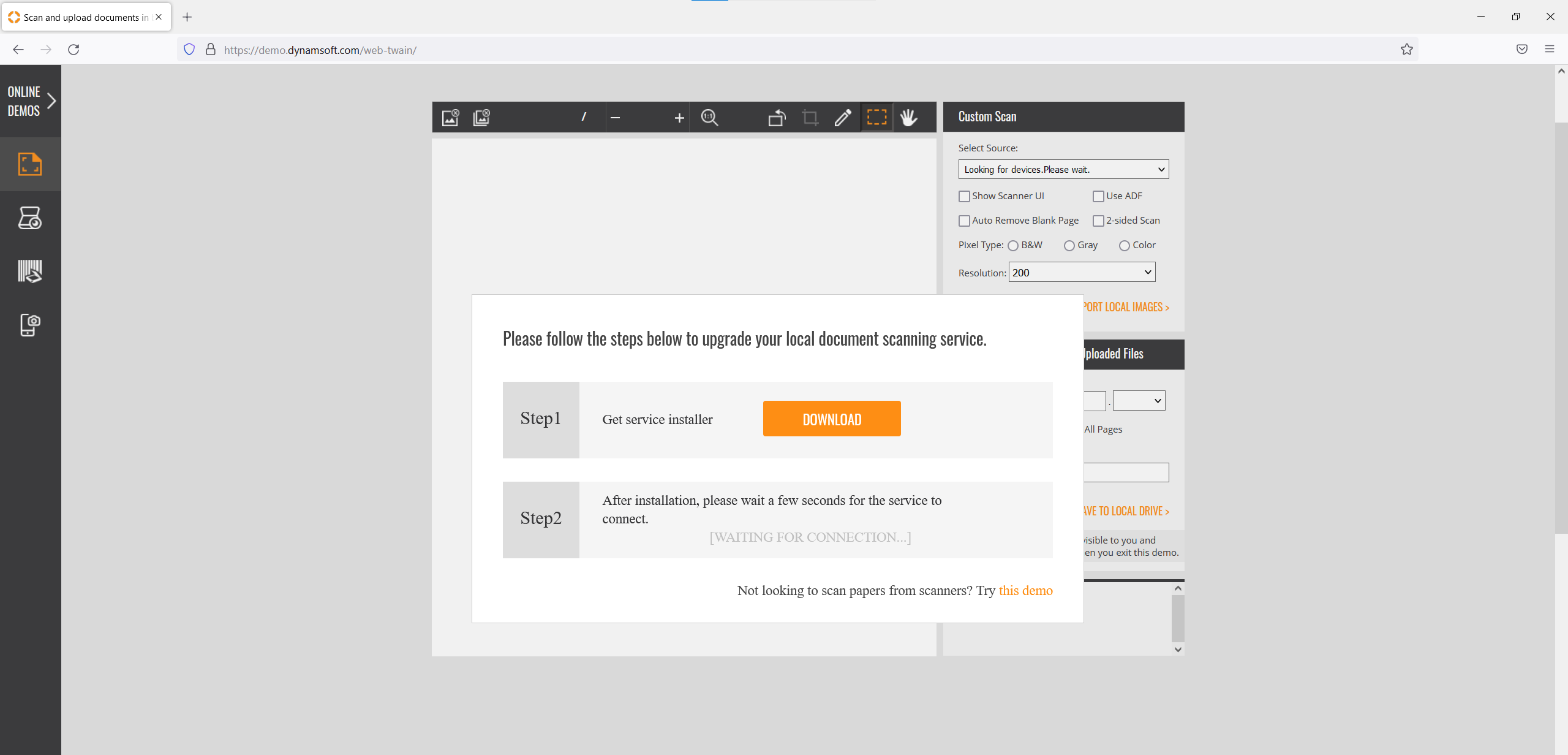Open the barcode reader demo in the sidebar

tap(30, 271)
